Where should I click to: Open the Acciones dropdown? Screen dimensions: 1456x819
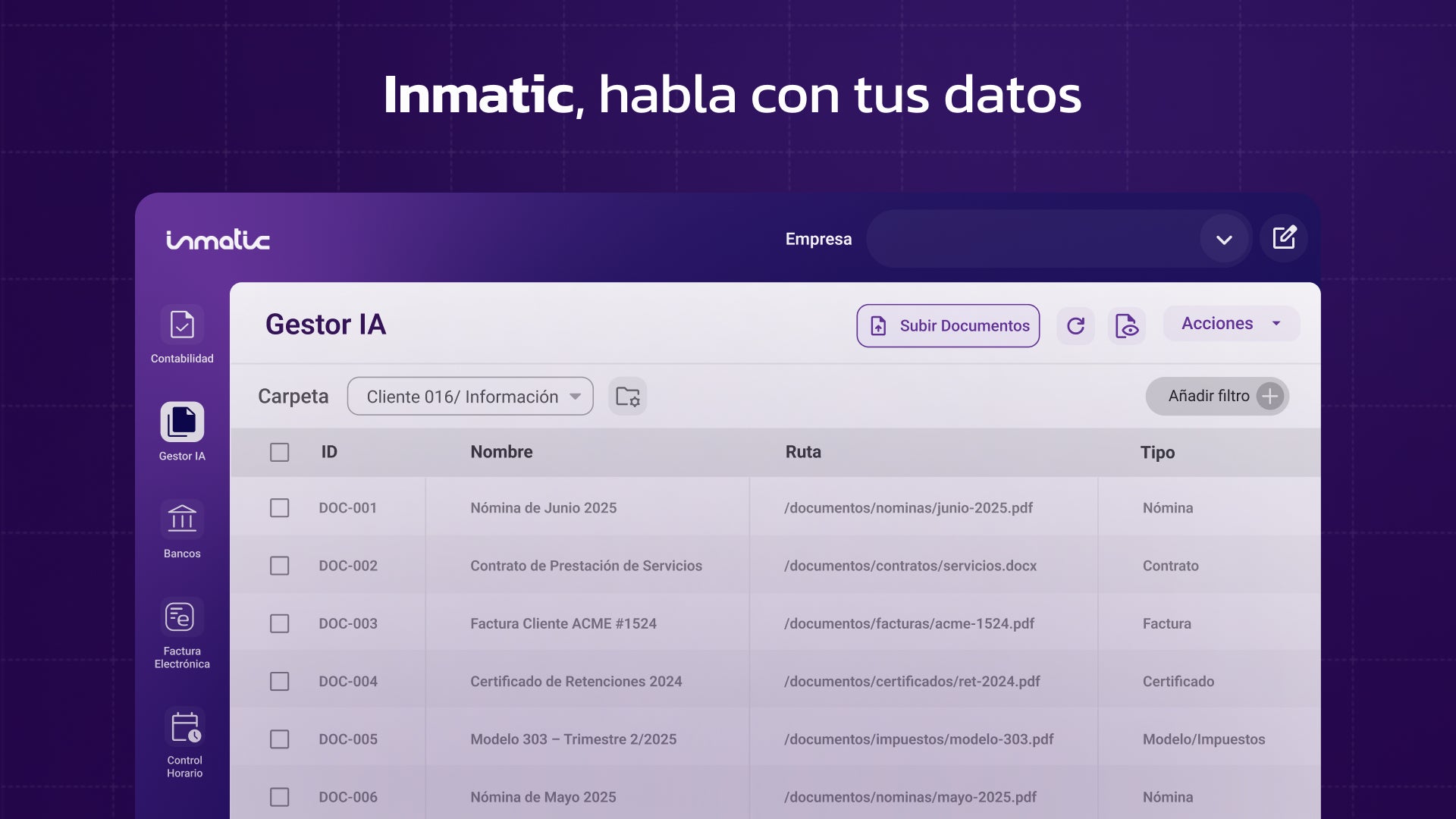1230,323
